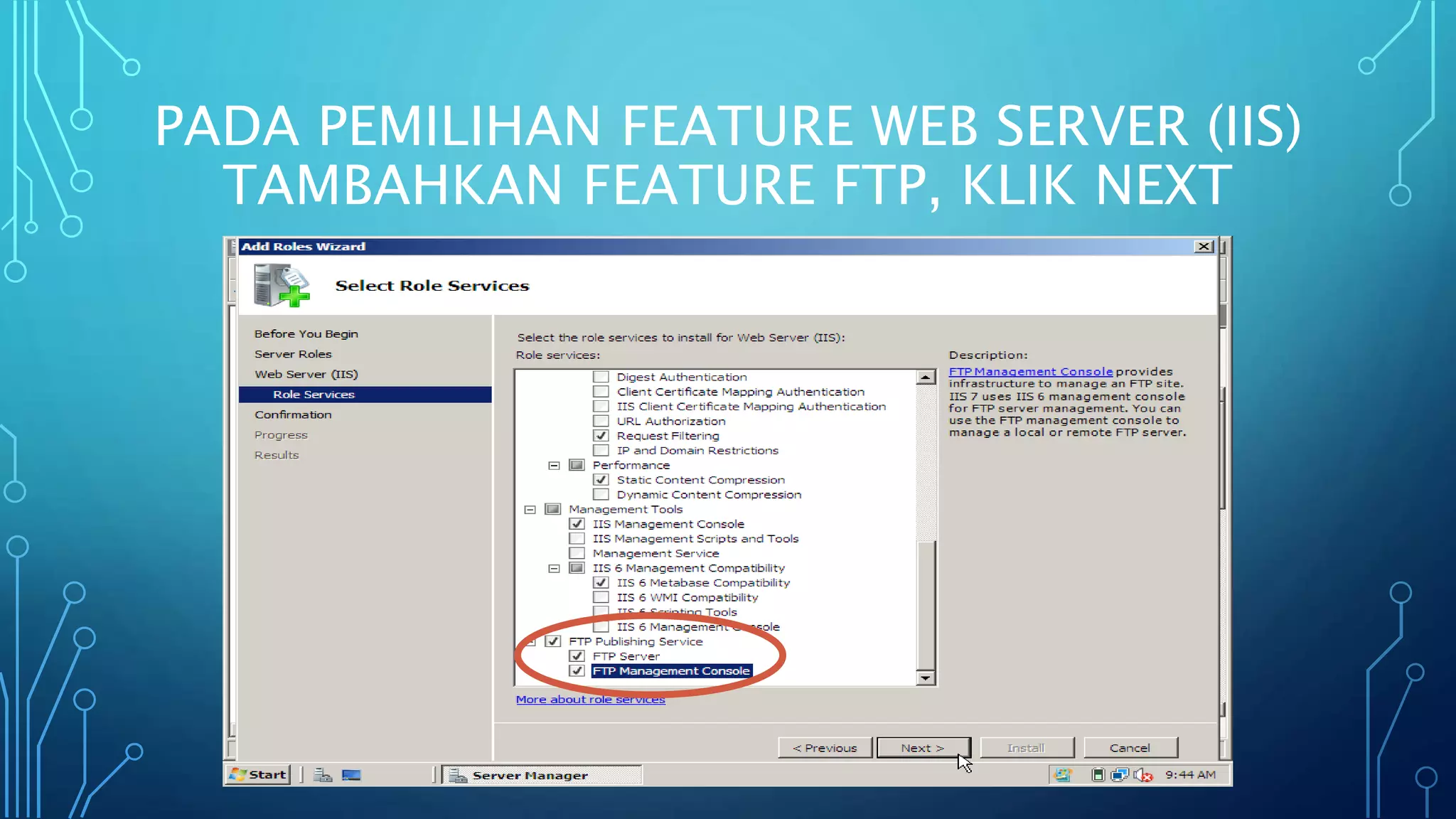Image resolution: width=1456 pixels, height=819 pixels.
Task: Go to Before You Begin step
Action: [x=306, y=334]
